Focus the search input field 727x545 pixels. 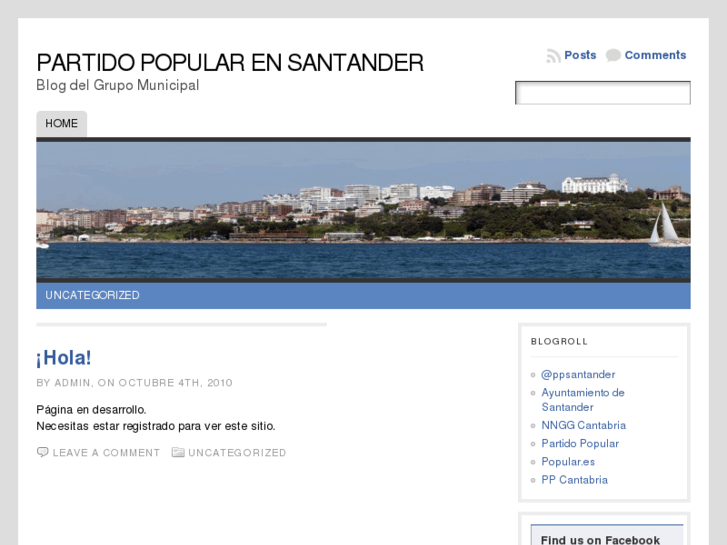(x=603, y=93)
